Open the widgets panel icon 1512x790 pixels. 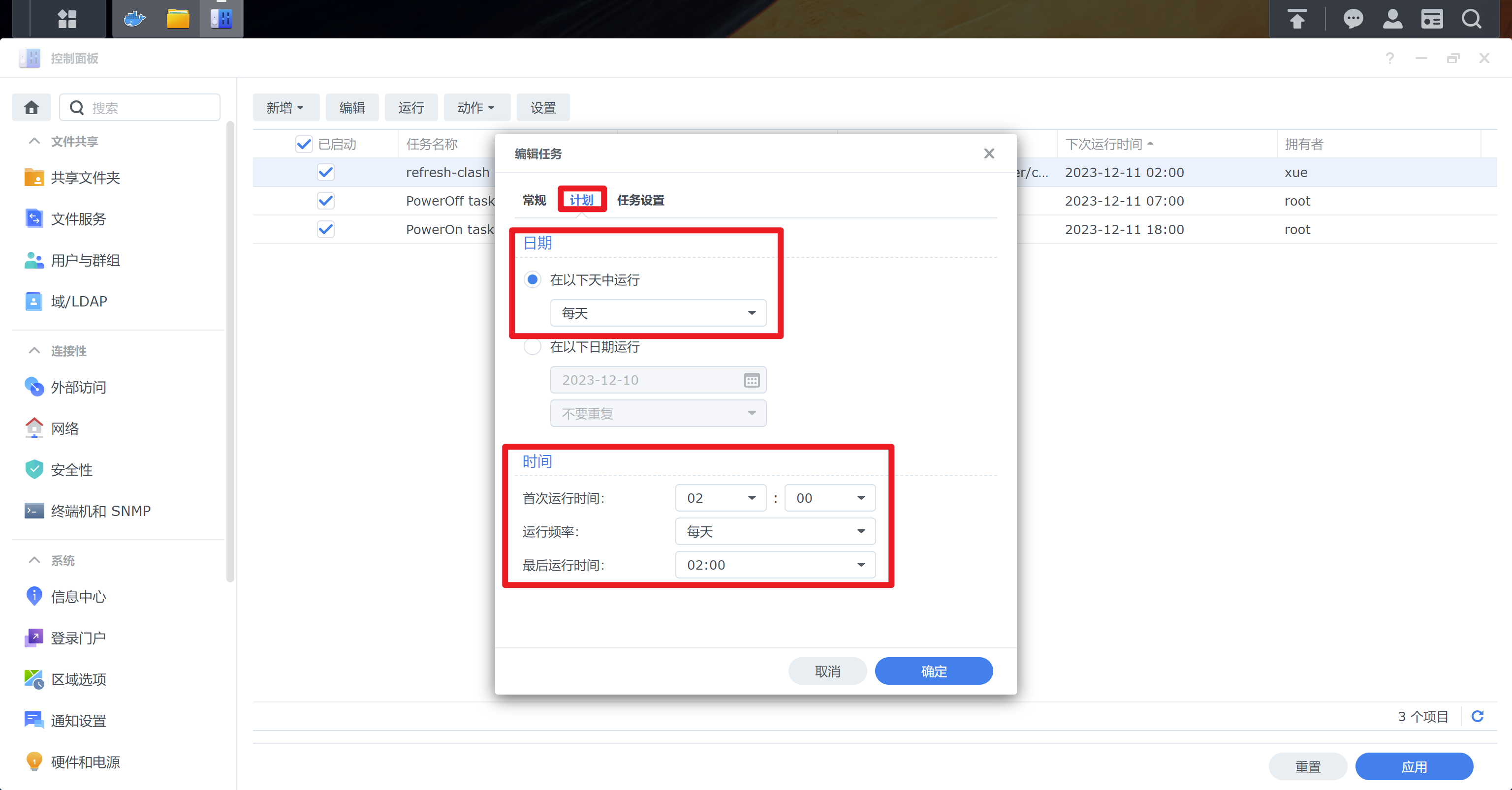pos(1432,19)
